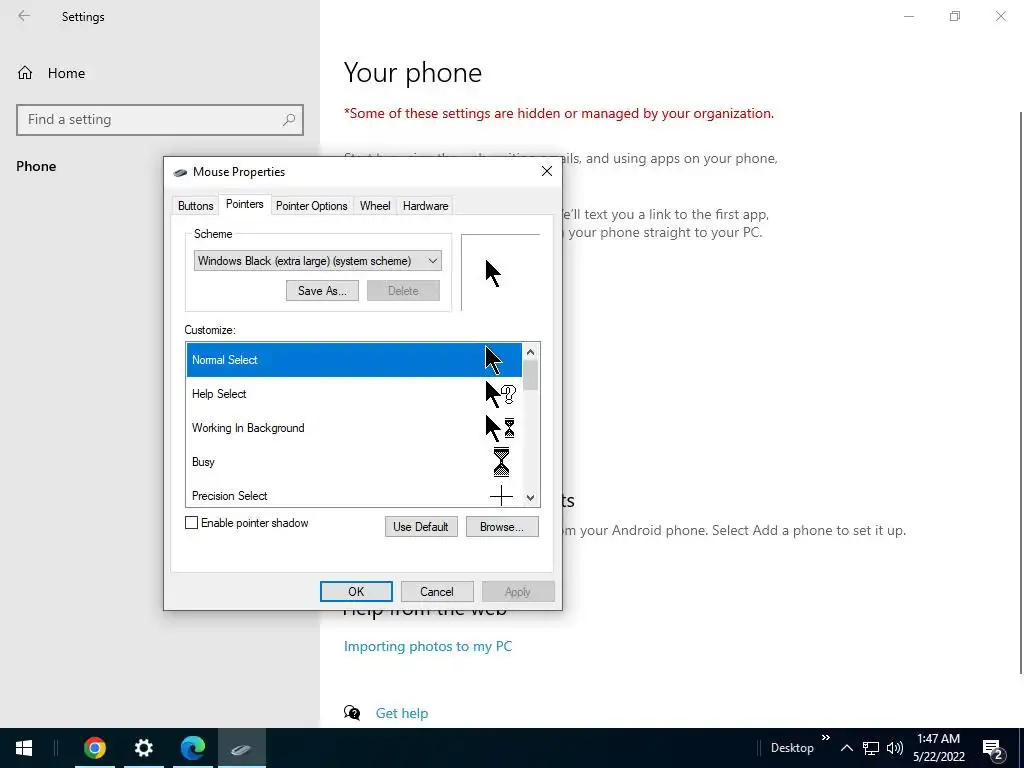Screen dimensions: 1024x768
Task: Click the Use Default button
Action: click(421, 526)
